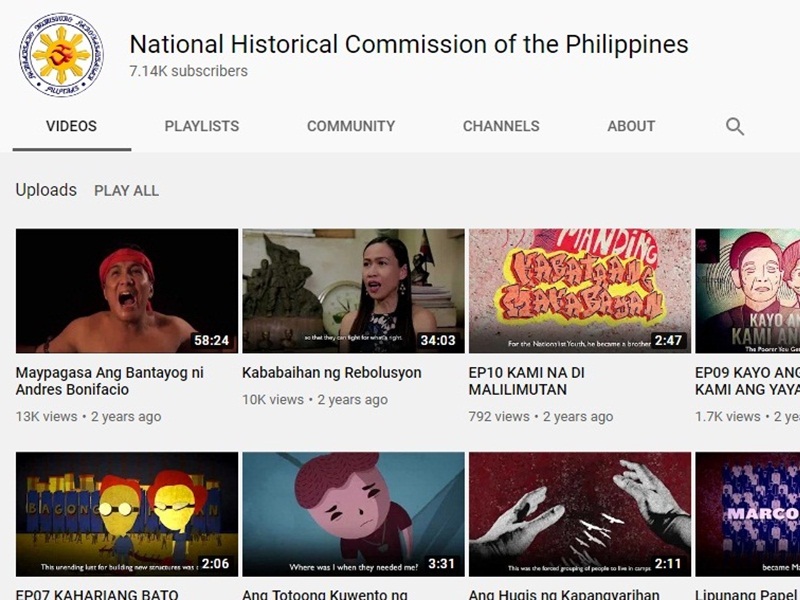Go to the Channels tab
800x600 pixels.
pyautogui.click(x=501, y=126)
